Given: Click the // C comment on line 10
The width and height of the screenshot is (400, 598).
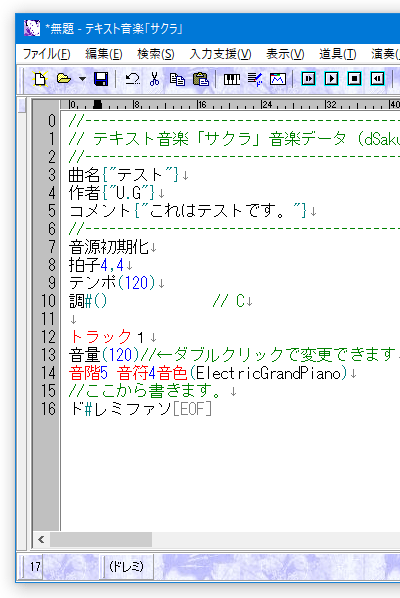Looking at the screenshot, I should pyautogui.click(x=228, y=301).
